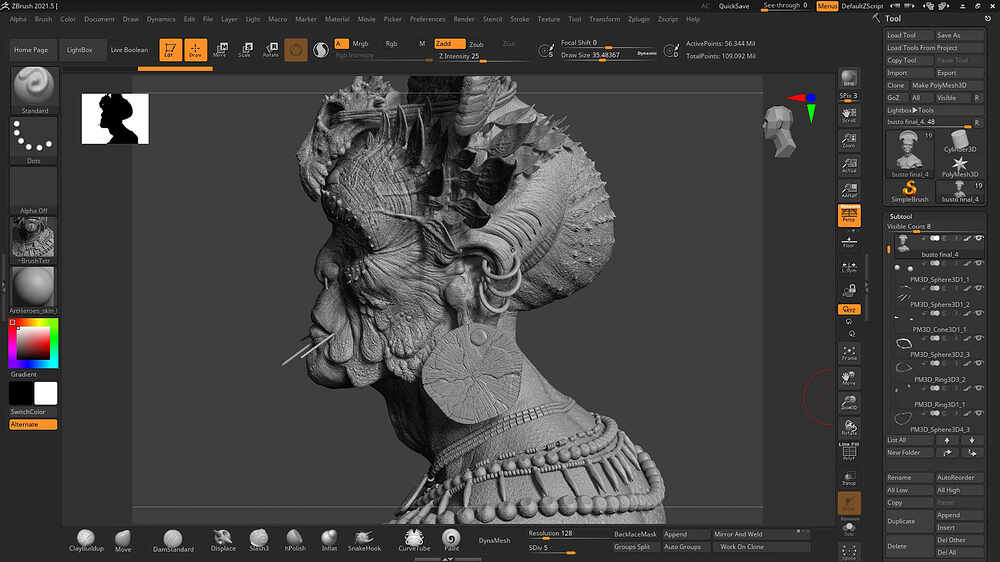Click the BPR render icon
Image resolution: width=1000 pixels, height=562 pixels.
pyautogui.click(x=849, y=78)
